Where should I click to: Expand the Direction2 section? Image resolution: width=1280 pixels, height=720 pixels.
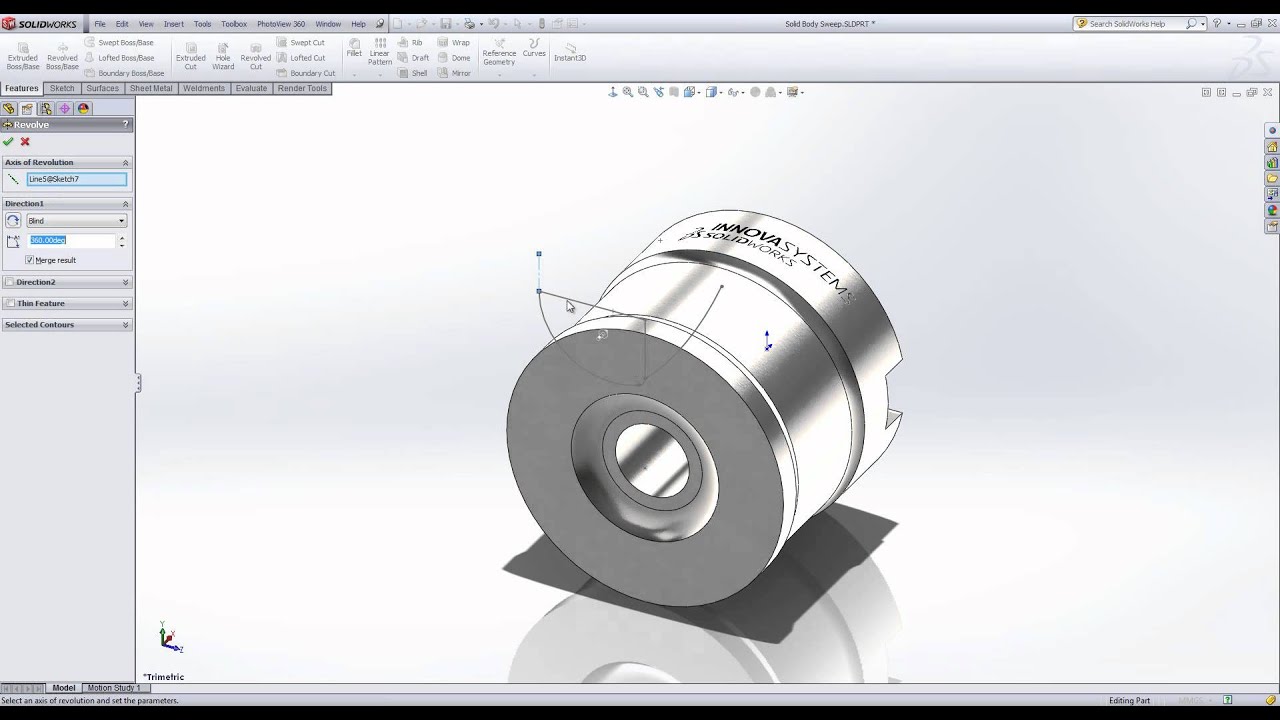125,282
